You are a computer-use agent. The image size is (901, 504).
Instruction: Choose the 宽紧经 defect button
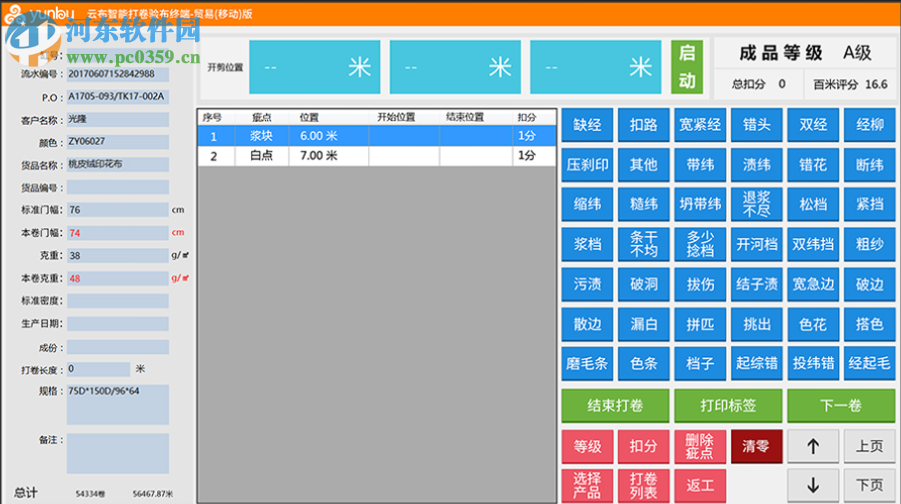(x=700, y=125)
